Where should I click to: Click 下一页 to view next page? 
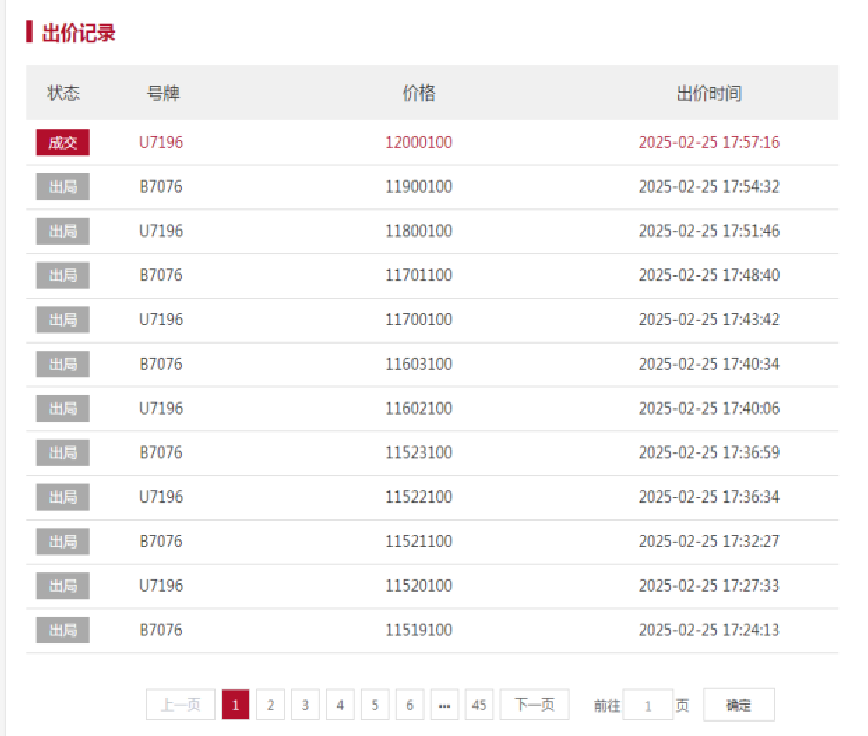tap(534, 705)
